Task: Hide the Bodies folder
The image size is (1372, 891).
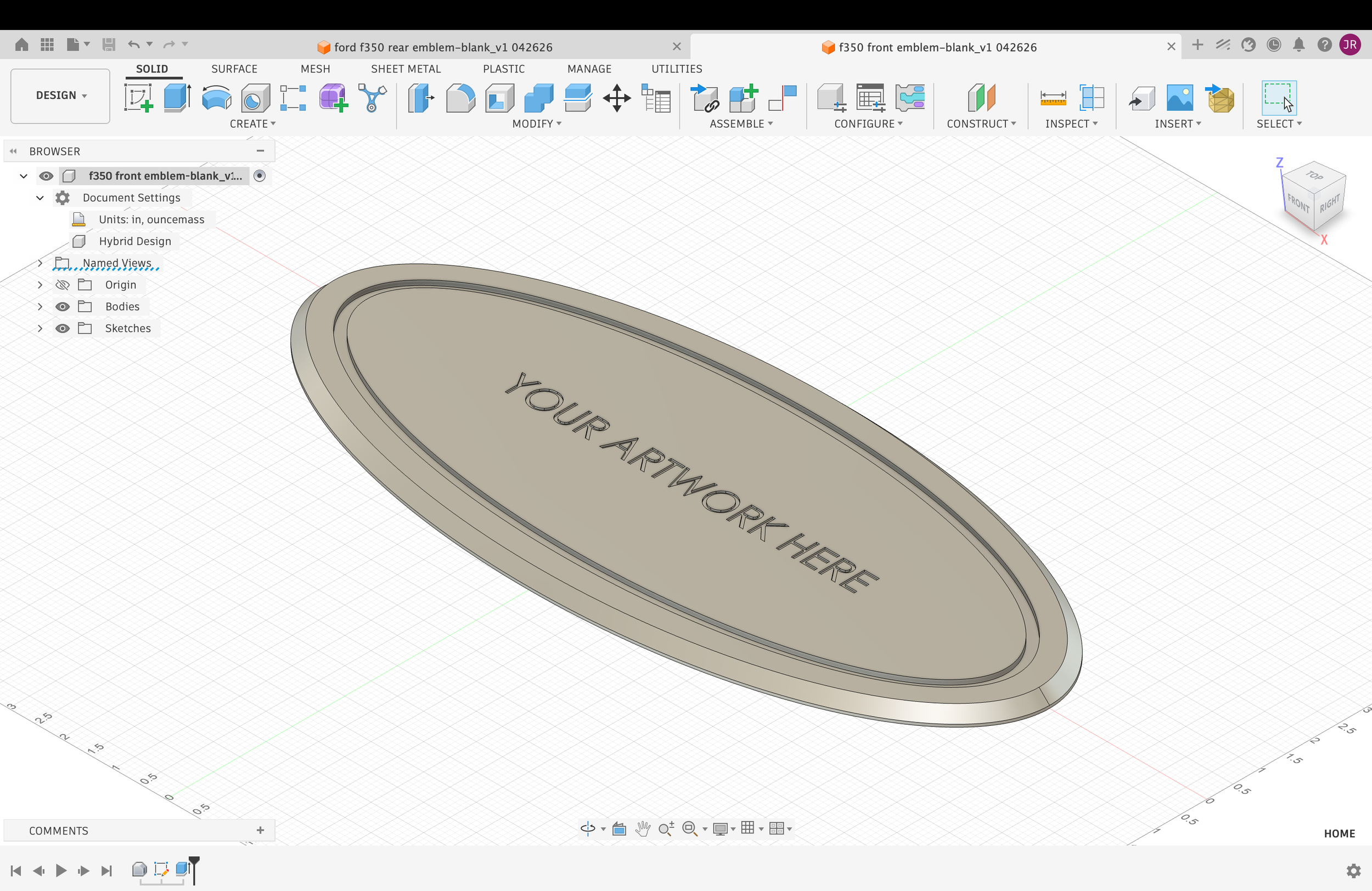Action: pos(62,307)
